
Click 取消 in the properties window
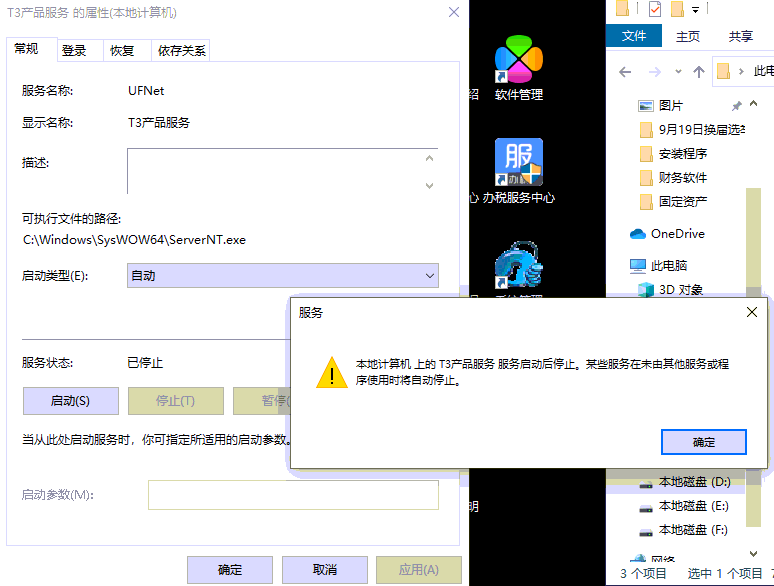pyautogui.click(x=324, y=570)
